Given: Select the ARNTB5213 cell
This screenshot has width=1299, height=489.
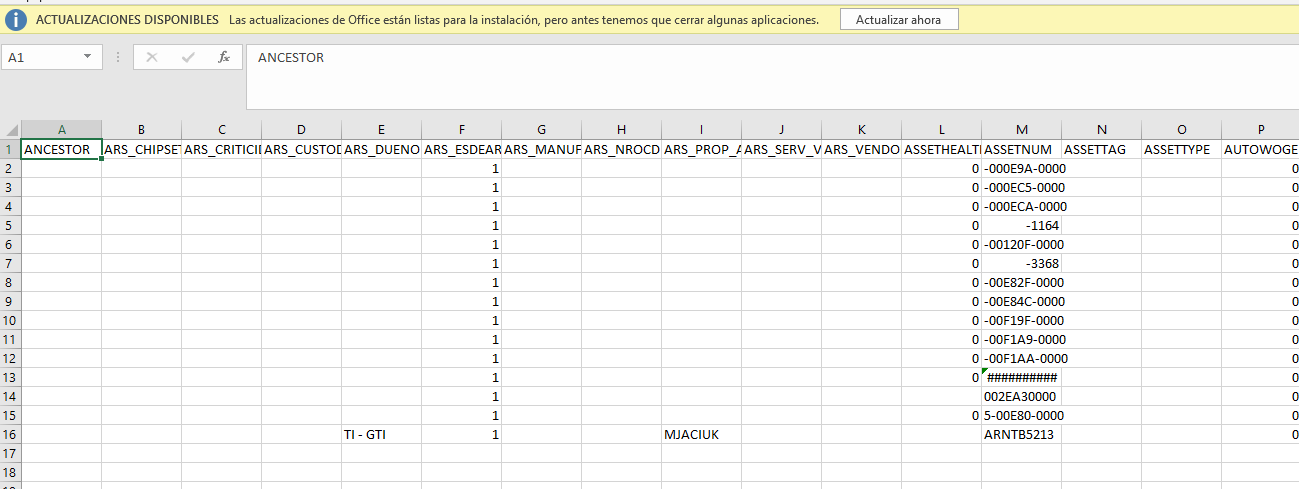Looking at the screenshot, I should [1021, 435].
